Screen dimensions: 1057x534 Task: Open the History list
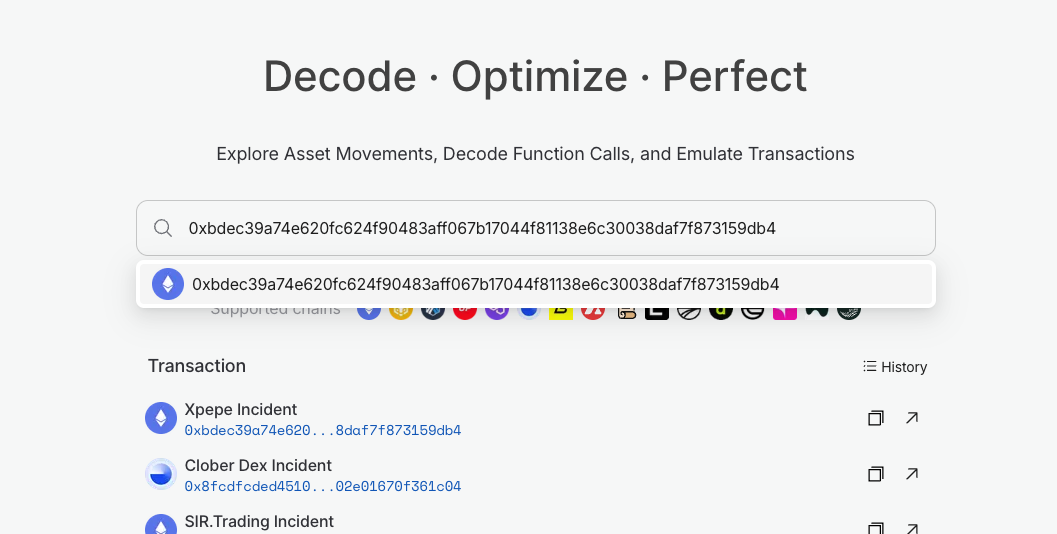click(x=895, y=367)
